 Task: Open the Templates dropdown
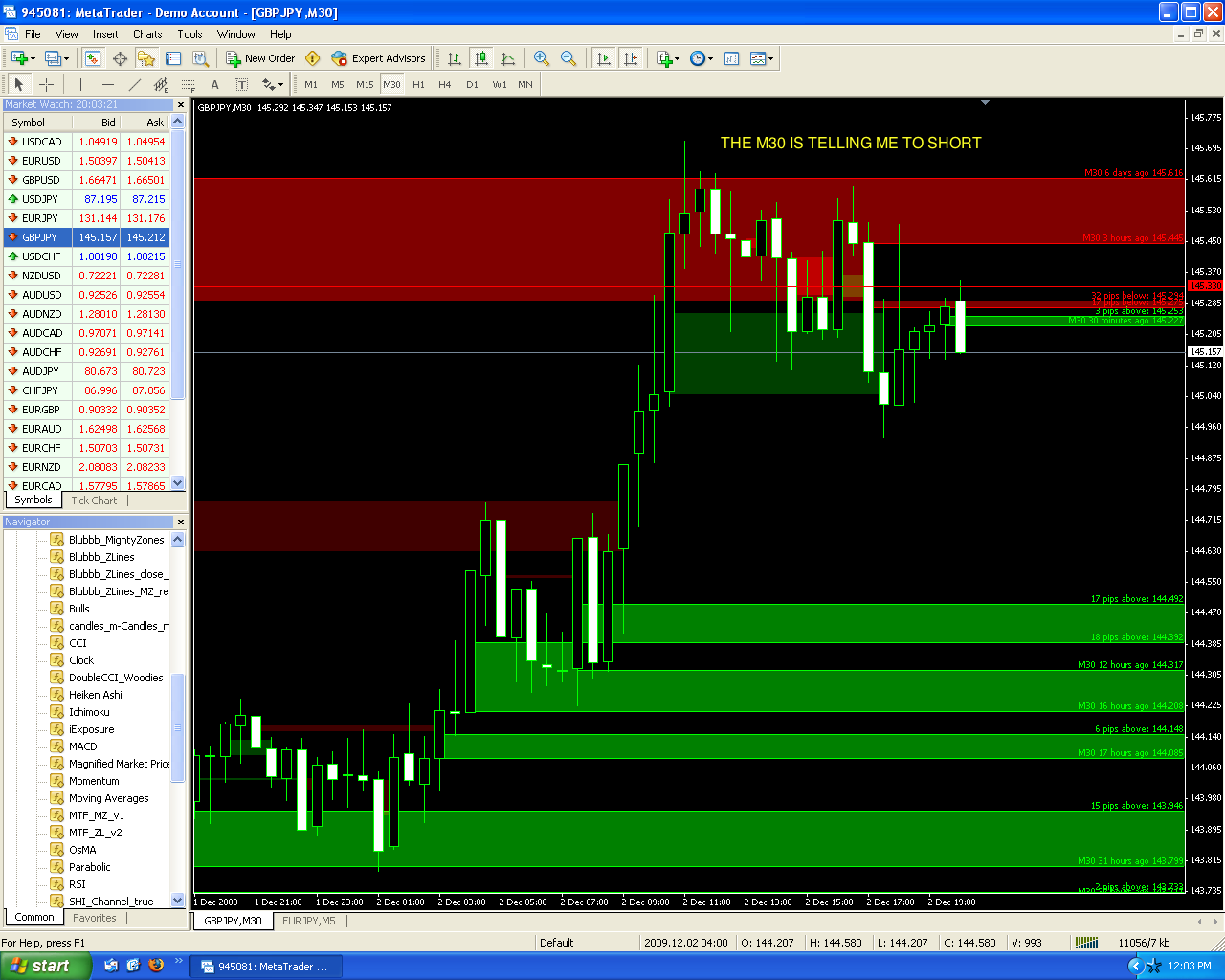[762, 58]
